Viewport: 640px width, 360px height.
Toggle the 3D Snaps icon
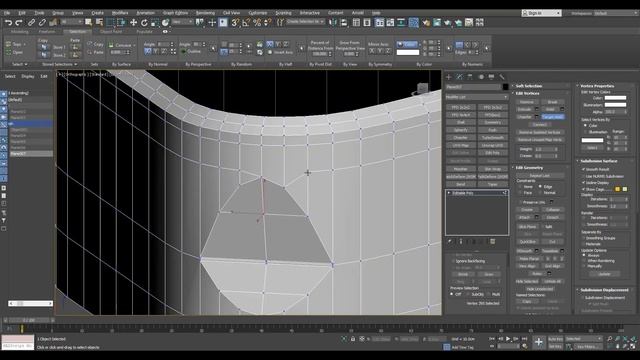(x=235, y=23)
